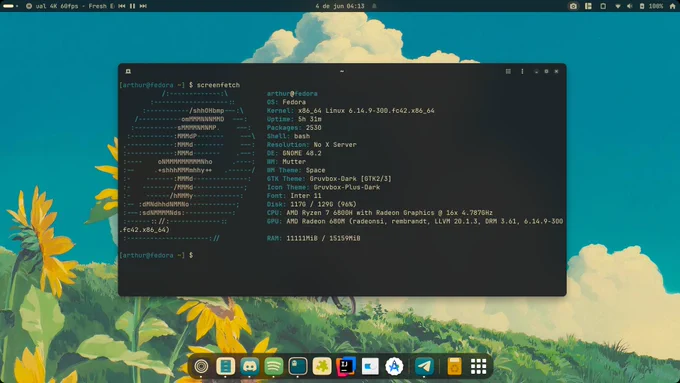Click the clipboard indicator in top bar
The image size is (680, 383).
click(603, 6)
